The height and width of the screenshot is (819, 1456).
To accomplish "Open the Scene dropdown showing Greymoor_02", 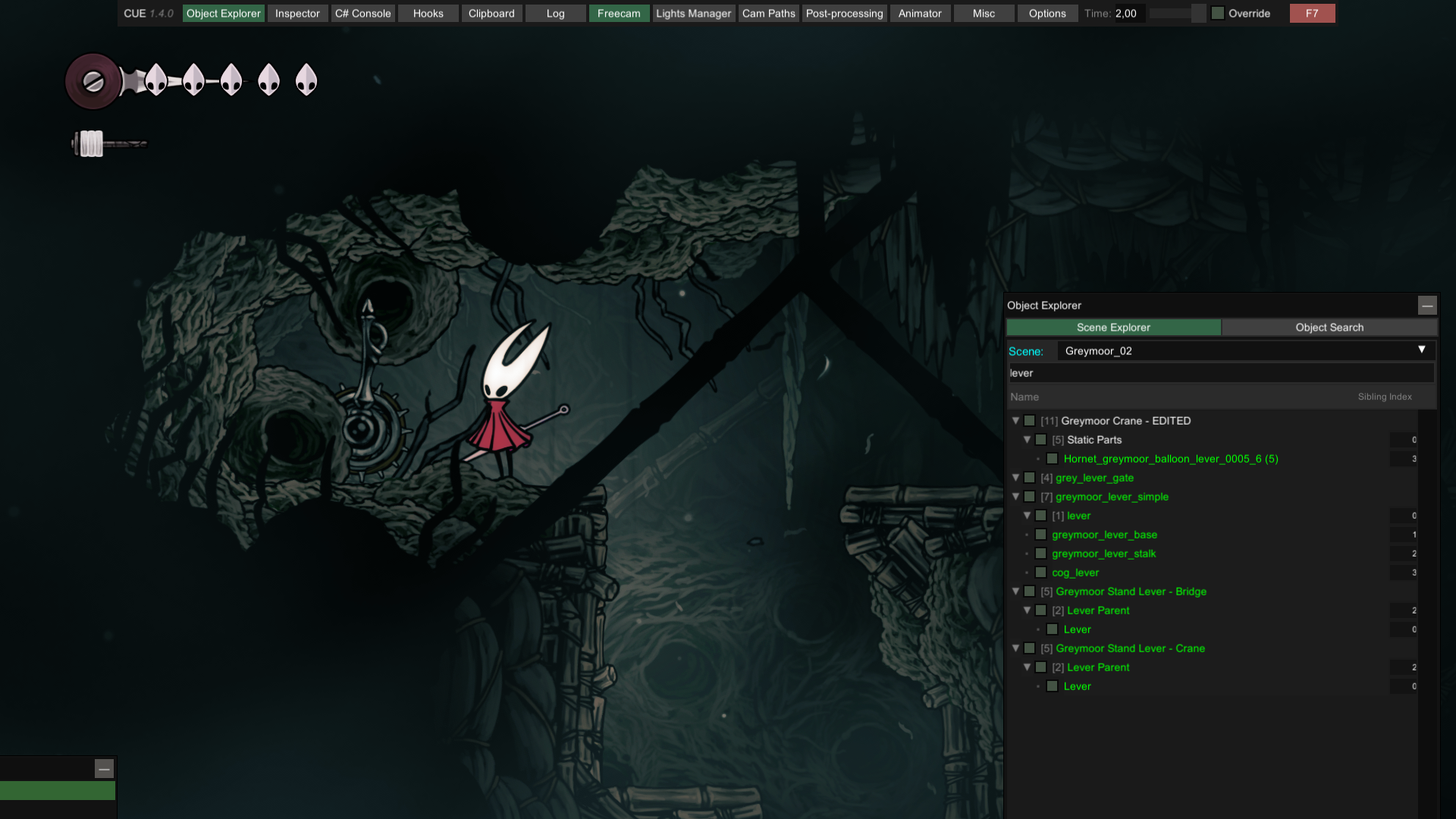I will point(1244,350).
